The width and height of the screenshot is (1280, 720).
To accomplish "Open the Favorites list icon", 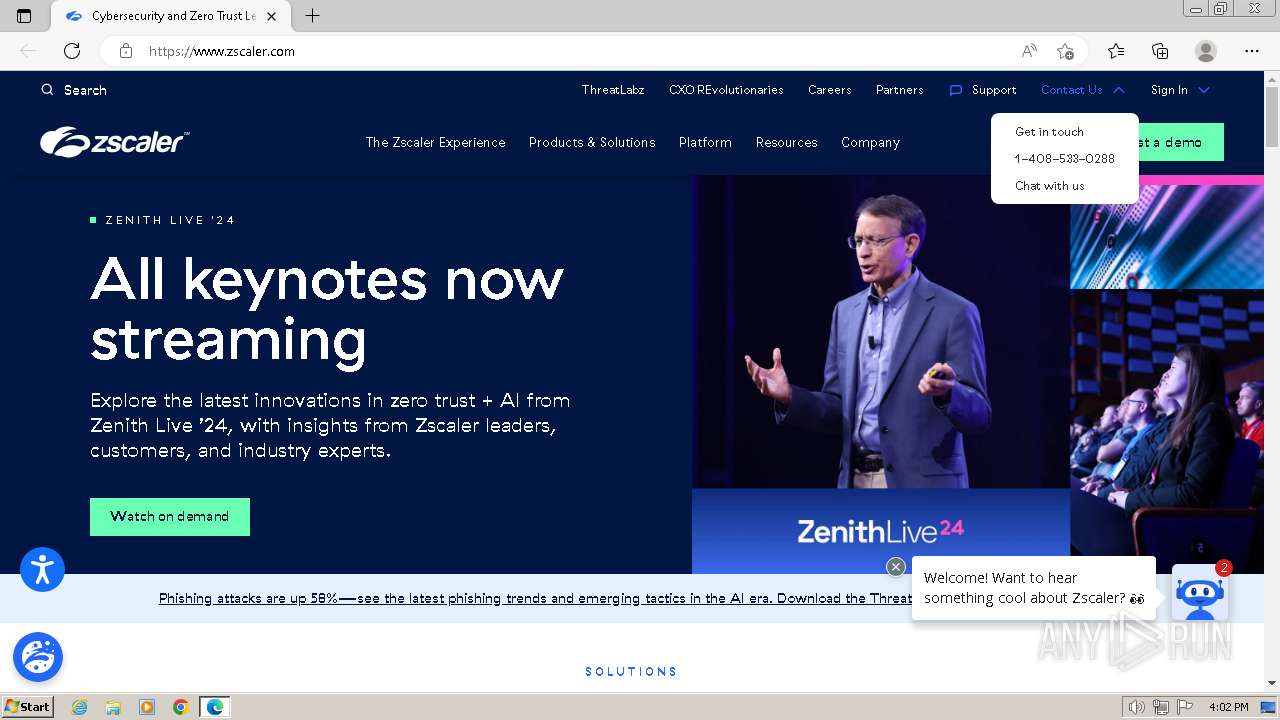I will 1116,51.
